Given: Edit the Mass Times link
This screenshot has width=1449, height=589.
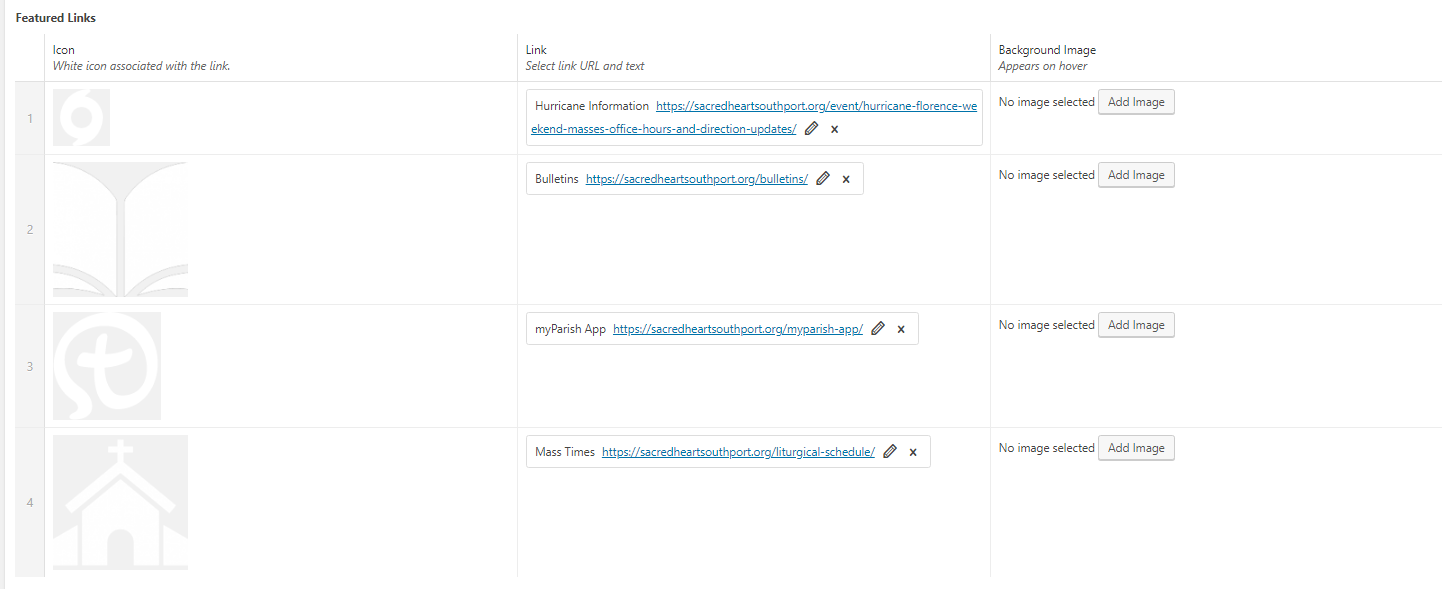Looking at the screenshot, I should click(891, 452).
